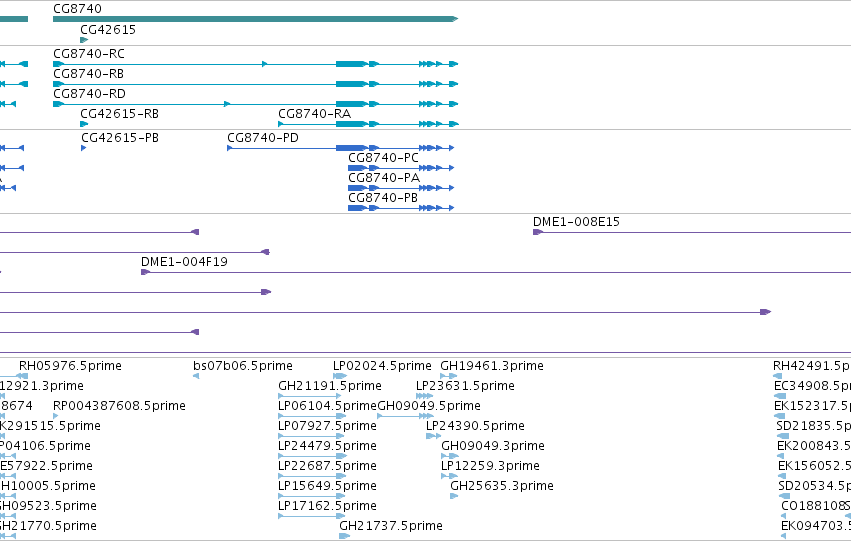Viewport: 851px width, 541px height.
Task: Select the LP02024.5prime EST glyph
Action: click(340, 376)
